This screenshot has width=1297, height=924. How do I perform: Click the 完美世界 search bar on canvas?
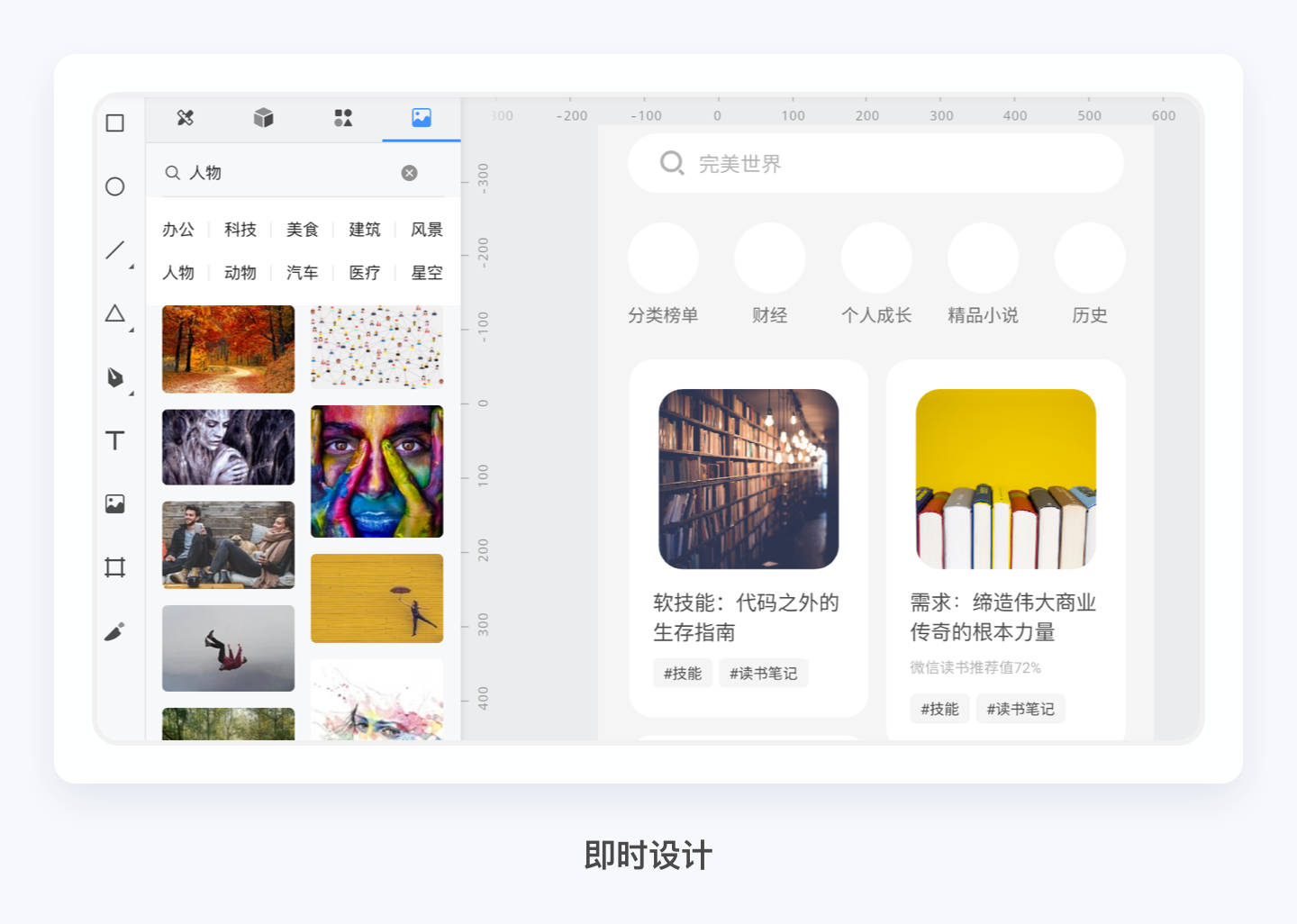tap(875, 164)
